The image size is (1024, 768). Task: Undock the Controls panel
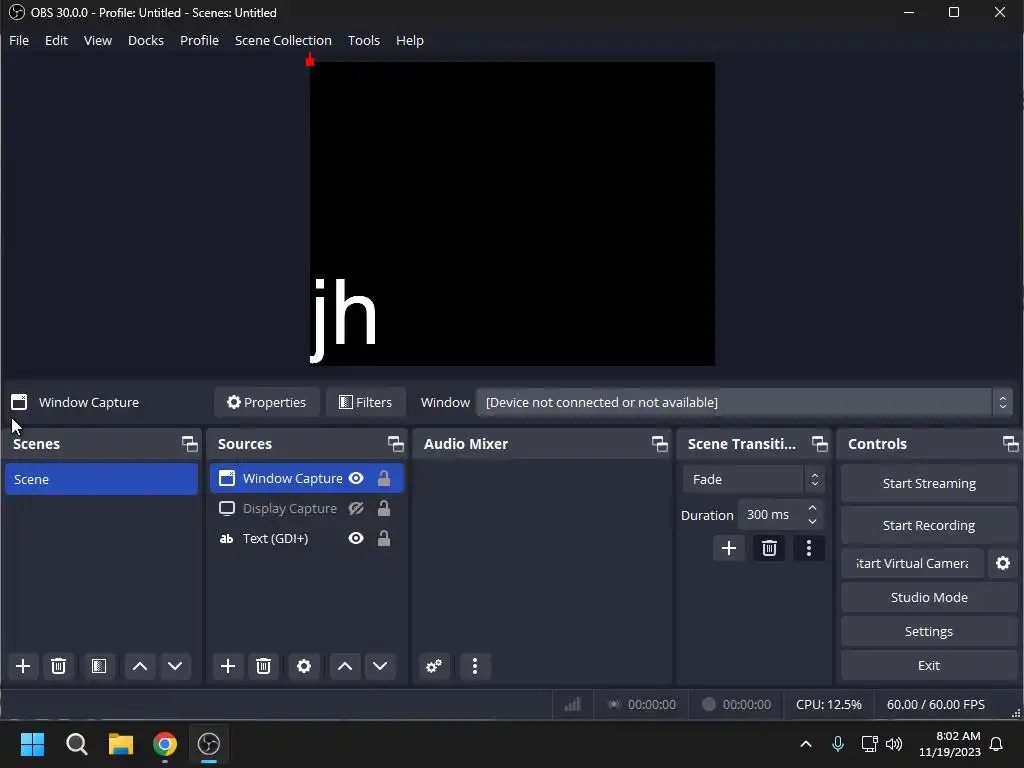pyautogui.click(x=1010, y=444)
